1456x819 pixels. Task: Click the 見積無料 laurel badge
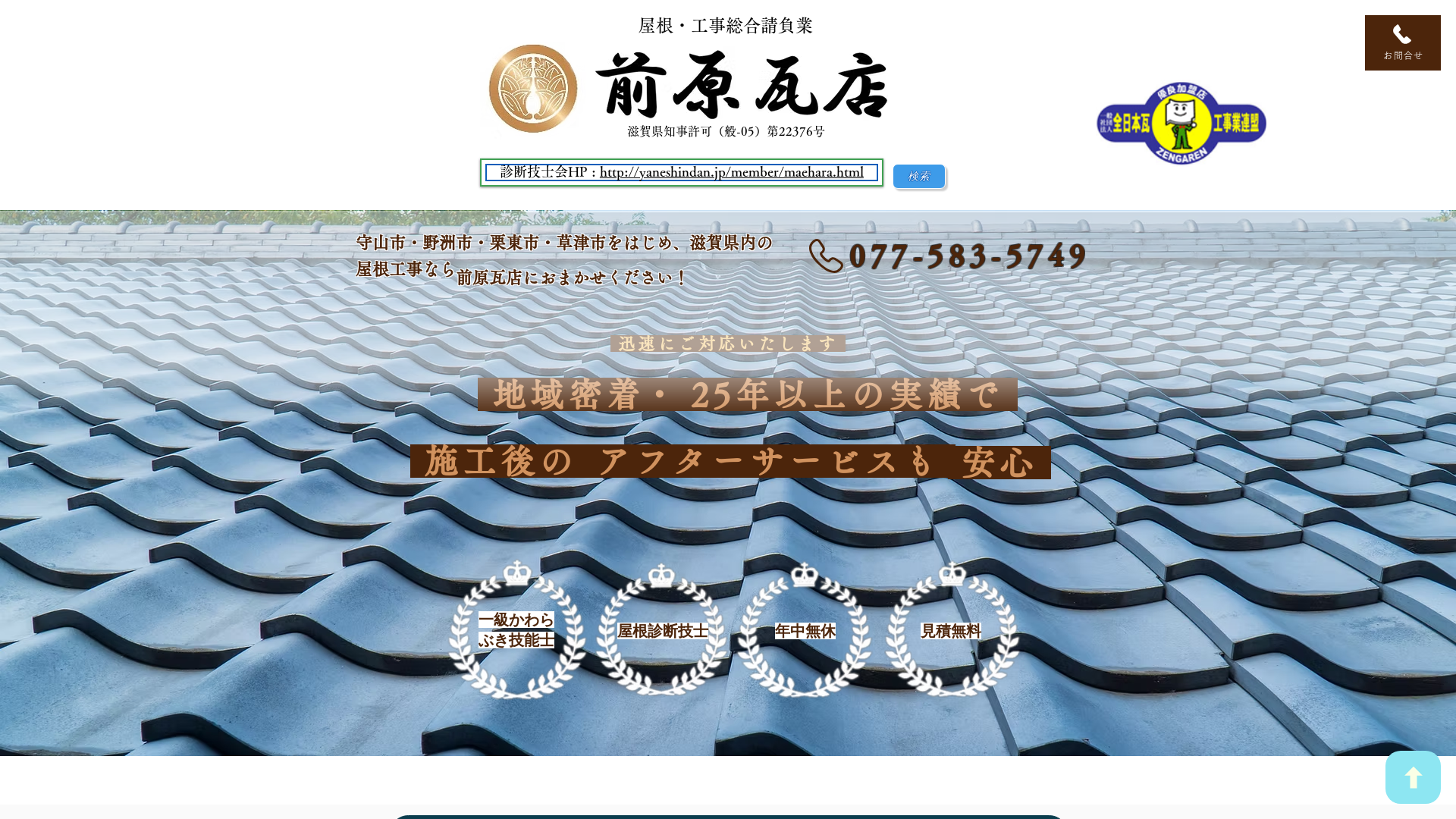(x=951, y=630)
